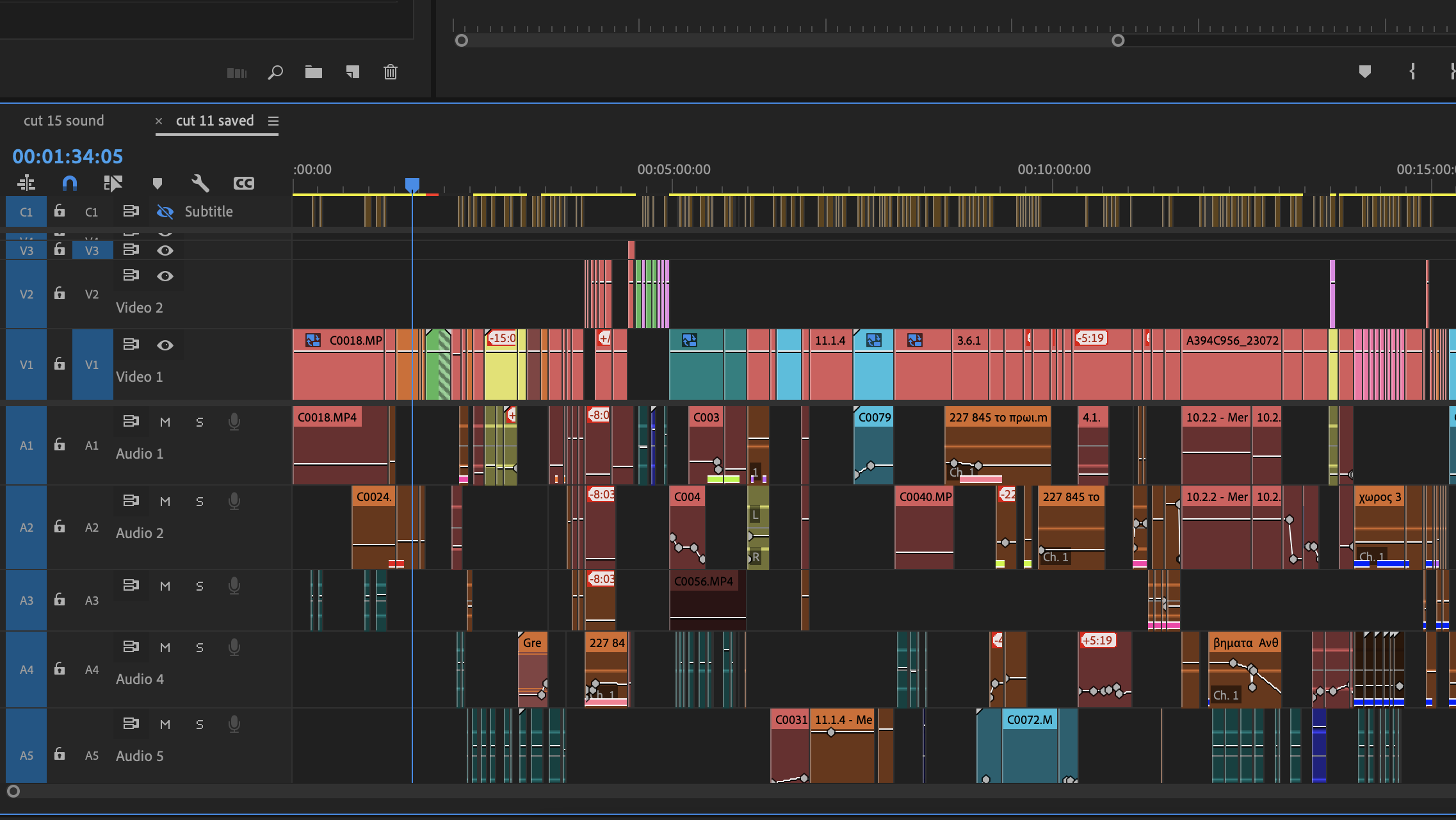The width and height of the screenshot is (1456, 820).
Task: Add a marker in the timeline toolbar
Action: [x=157, y=184]
